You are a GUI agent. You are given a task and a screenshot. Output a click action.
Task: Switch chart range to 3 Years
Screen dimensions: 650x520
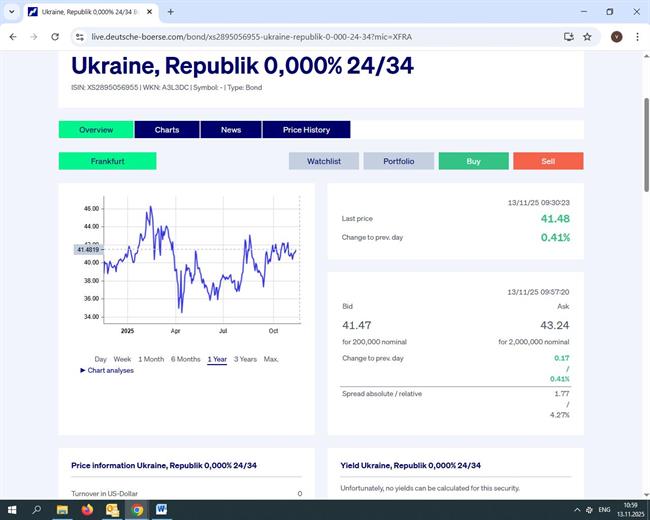(x=245, y=359)
